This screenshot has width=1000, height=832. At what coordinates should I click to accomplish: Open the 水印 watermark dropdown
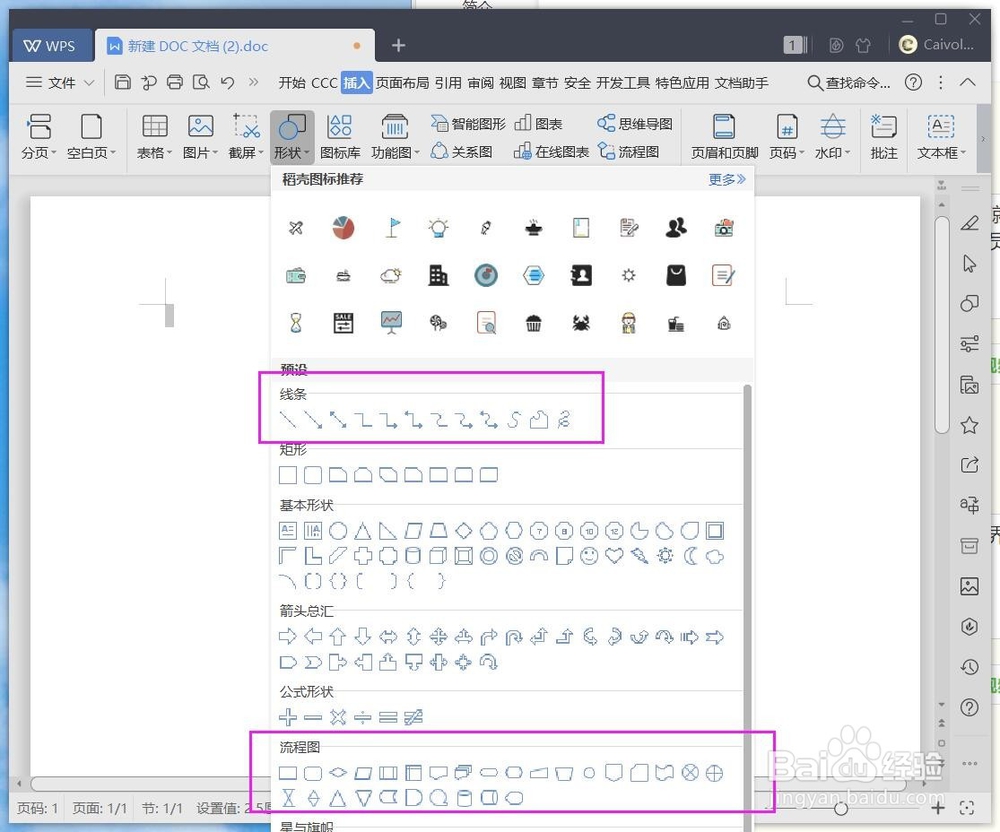pos(832,136)
